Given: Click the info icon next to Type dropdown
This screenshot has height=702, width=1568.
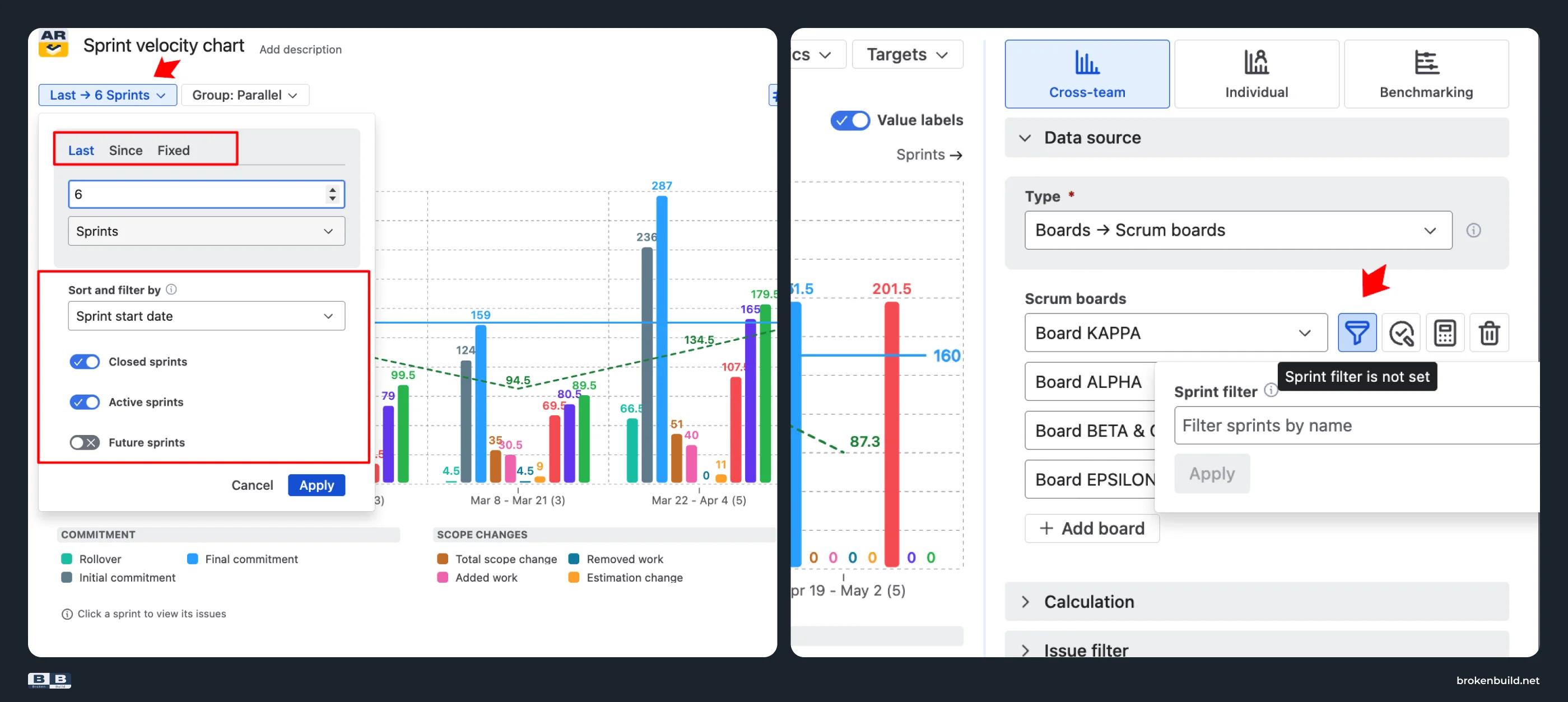Looking at the screenshot, I should pyautogui.click(x=1473, y=230).
